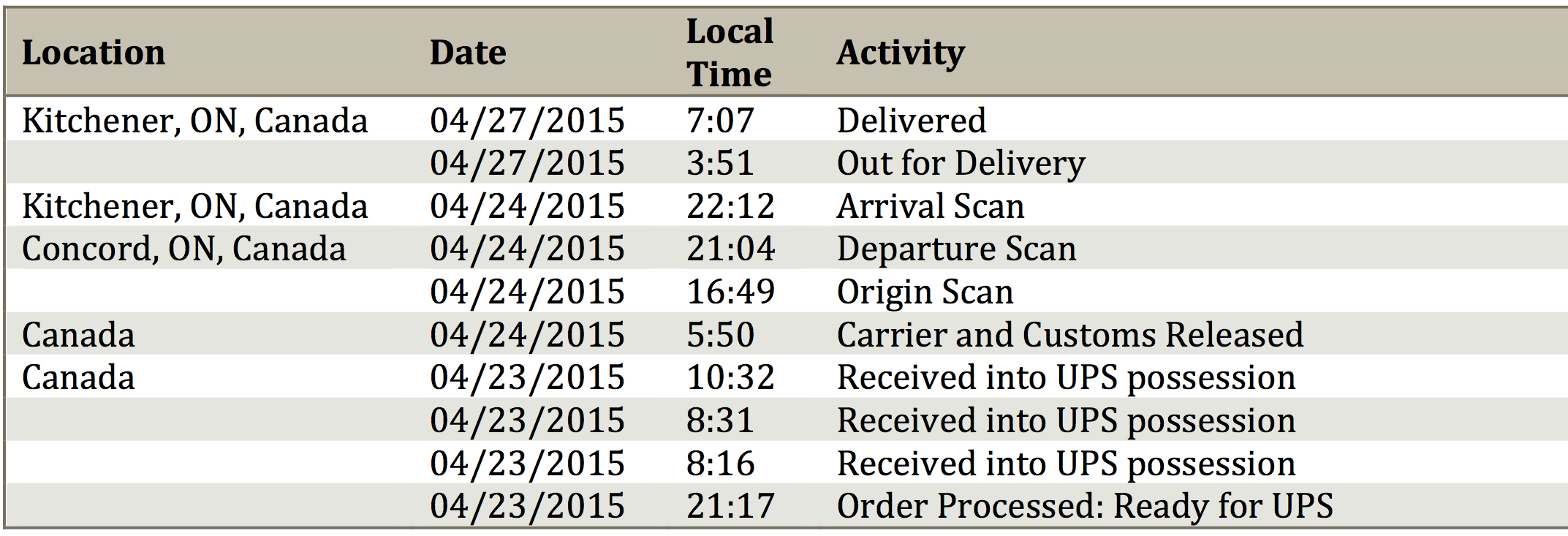Click the Activity column header

(901, 53)
